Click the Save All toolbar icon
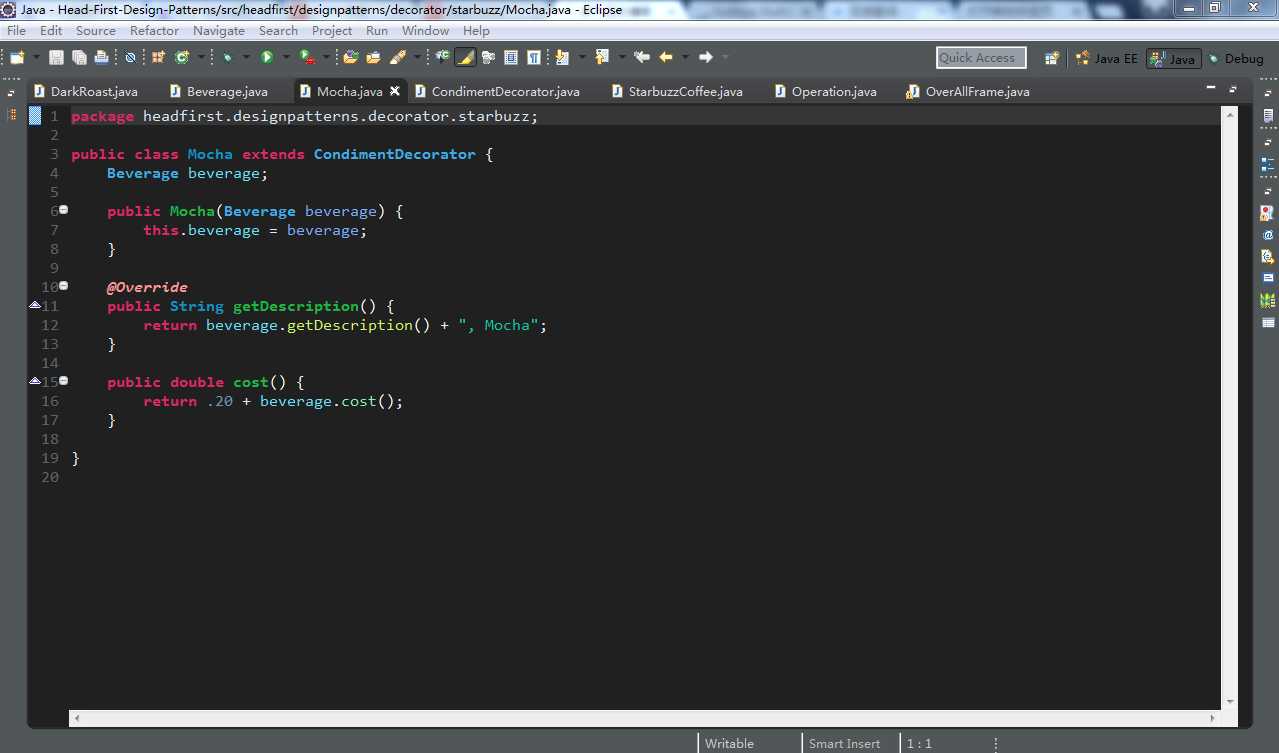The width and height of the screenshot is (1279, 753). point(79,58)
